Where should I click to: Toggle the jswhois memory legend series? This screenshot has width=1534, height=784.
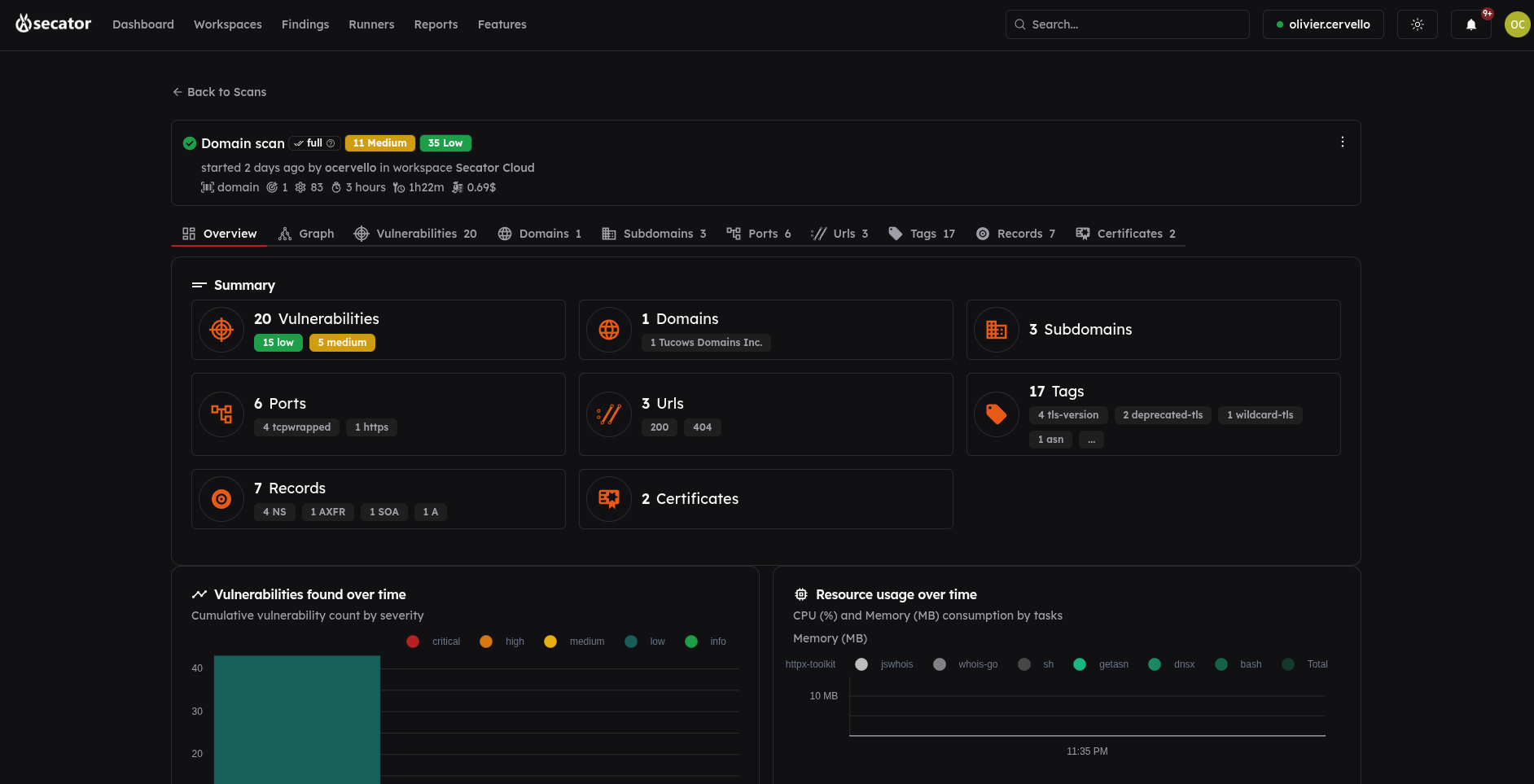coord(884,664)
